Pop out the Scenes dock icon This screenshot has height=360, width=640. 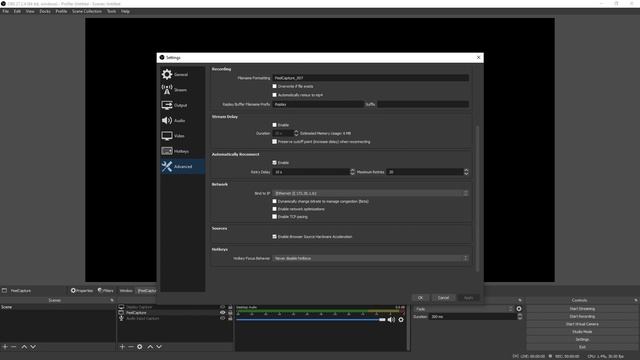click(112, 300)
